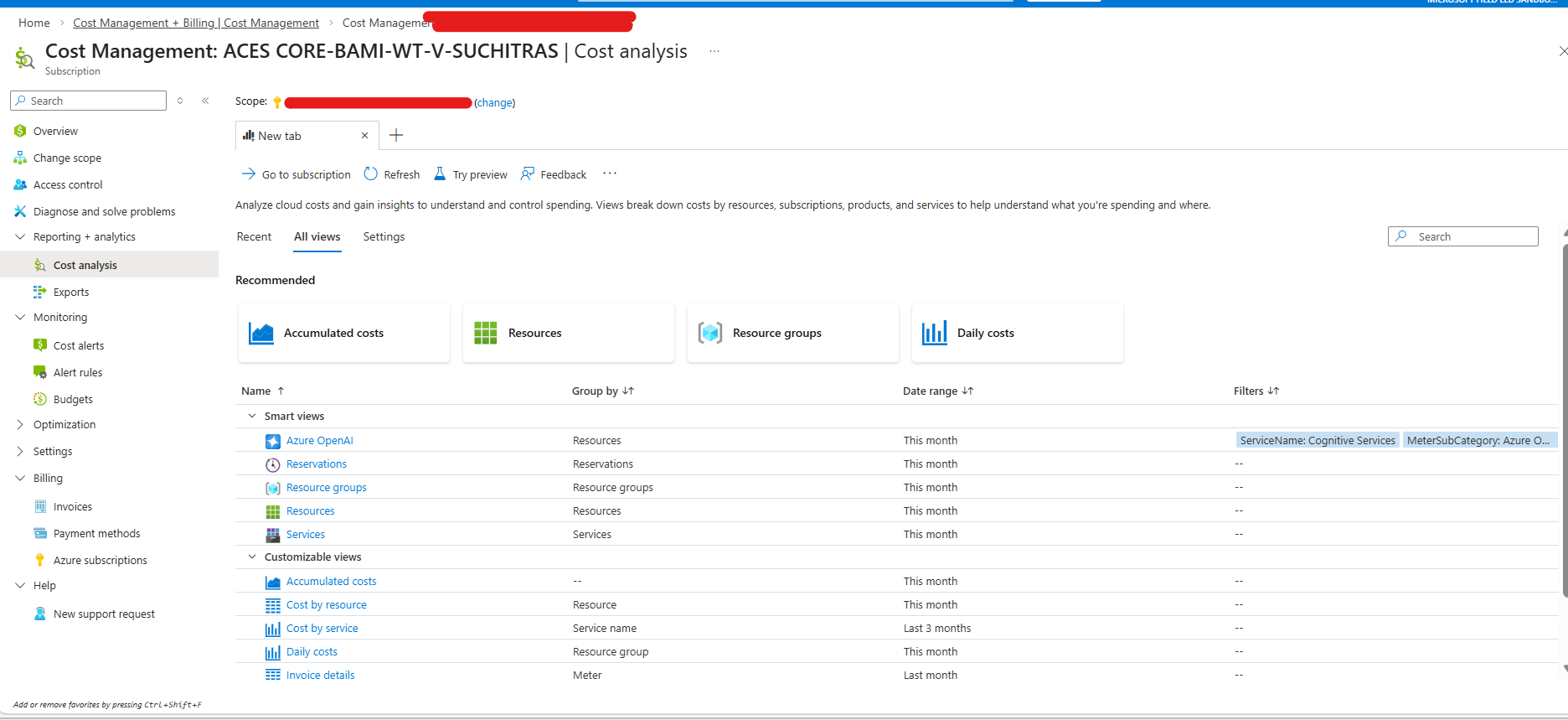The height and width of the screenshot is (720, 1568).
Task: Open the Cost by service view
Action: [x=322, y=629]
